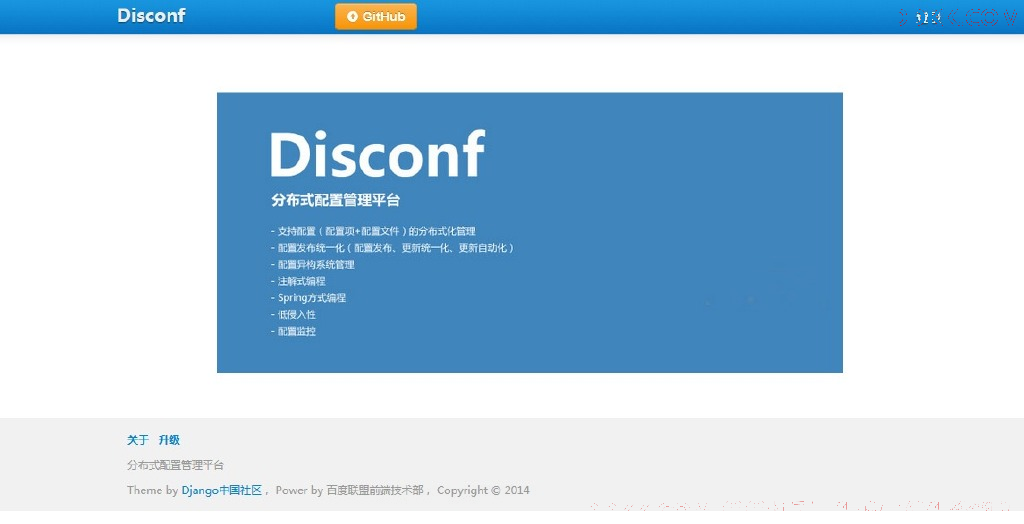Click the Copyright © 2014 text
Screen dimensions: 1024x524
tap(483, 490)
